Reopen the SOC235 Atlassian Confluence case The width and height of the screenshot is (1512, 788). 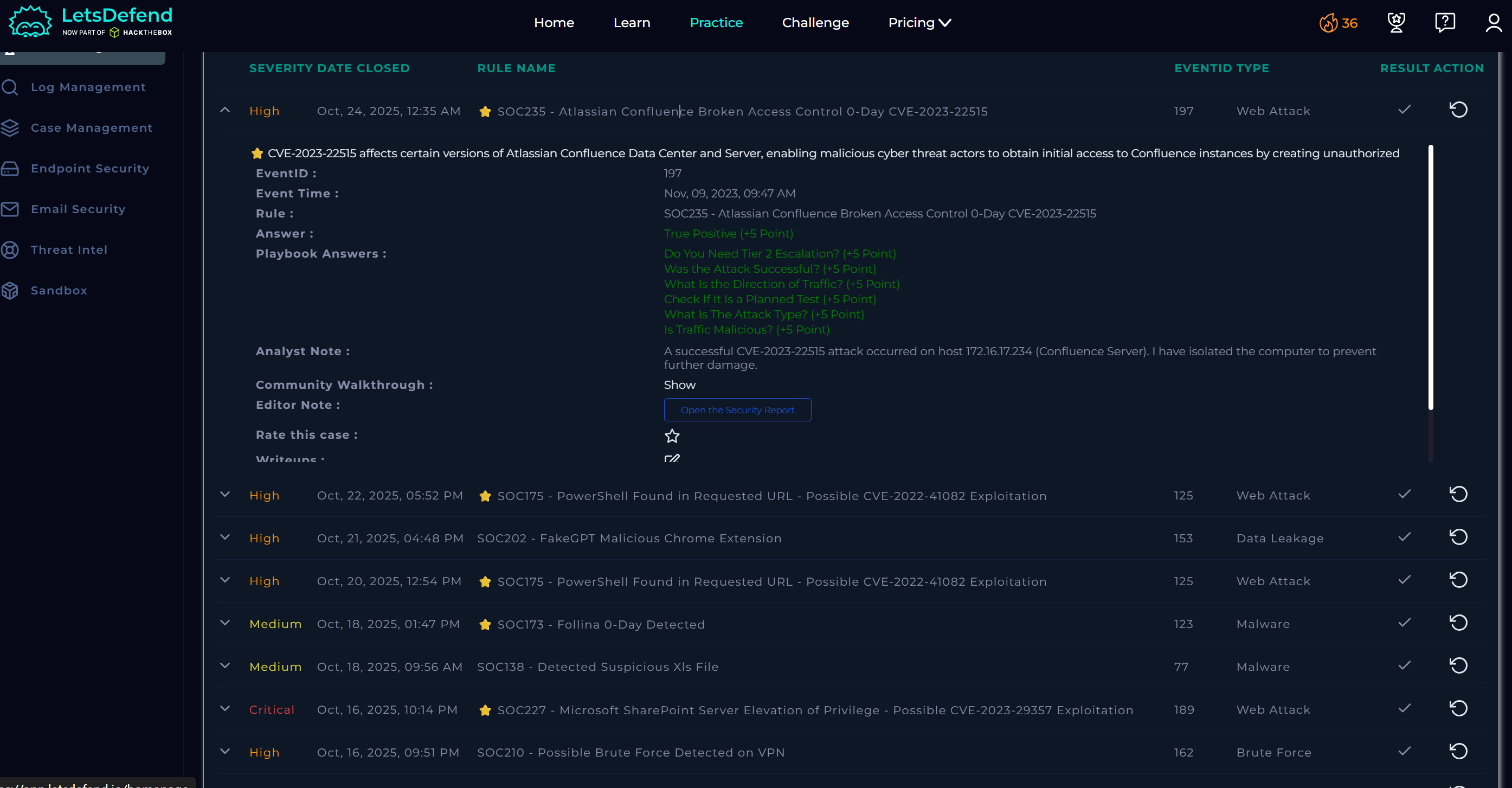pyautogui.click(x=1458, y=110)
